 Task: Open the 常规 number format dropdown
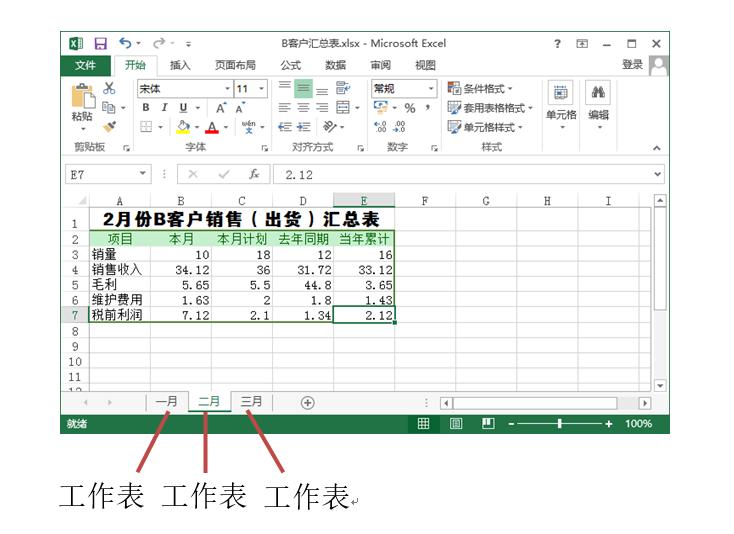(431, 88)
